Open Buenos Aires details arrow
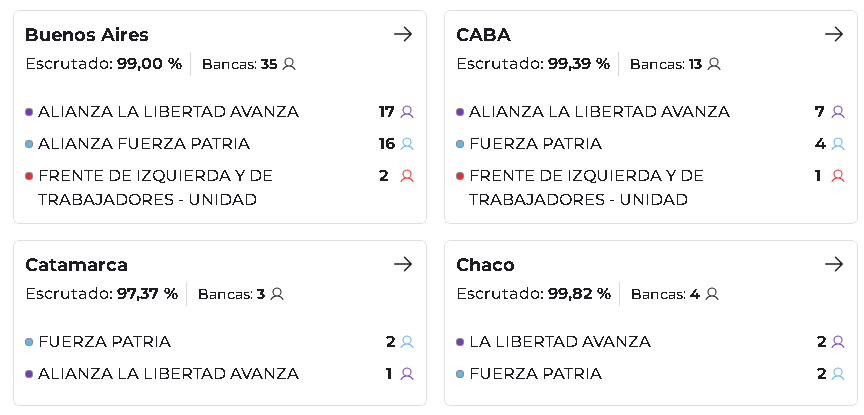 click(403, 35)
